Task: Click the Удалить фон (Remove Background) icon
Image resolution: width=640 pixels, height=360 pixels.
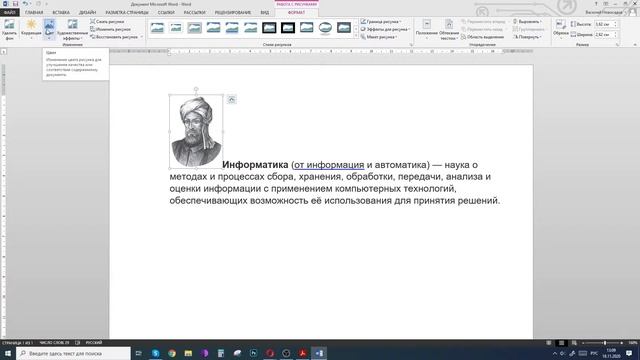Action: [x=9, y=29]
